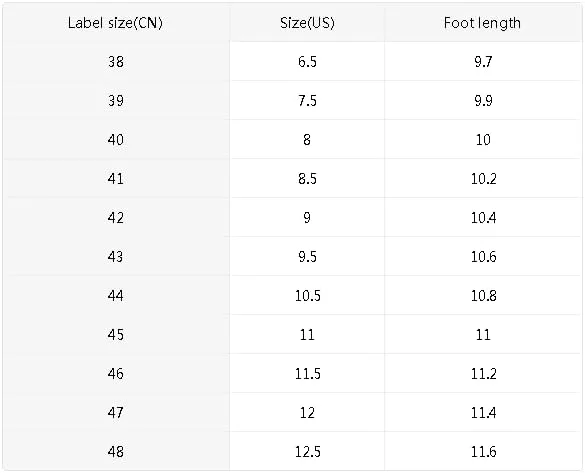Image resolution: width=585 pixels, height=473 pixels.
Task: Click foot length 9.9 cell
Action: 483,101
